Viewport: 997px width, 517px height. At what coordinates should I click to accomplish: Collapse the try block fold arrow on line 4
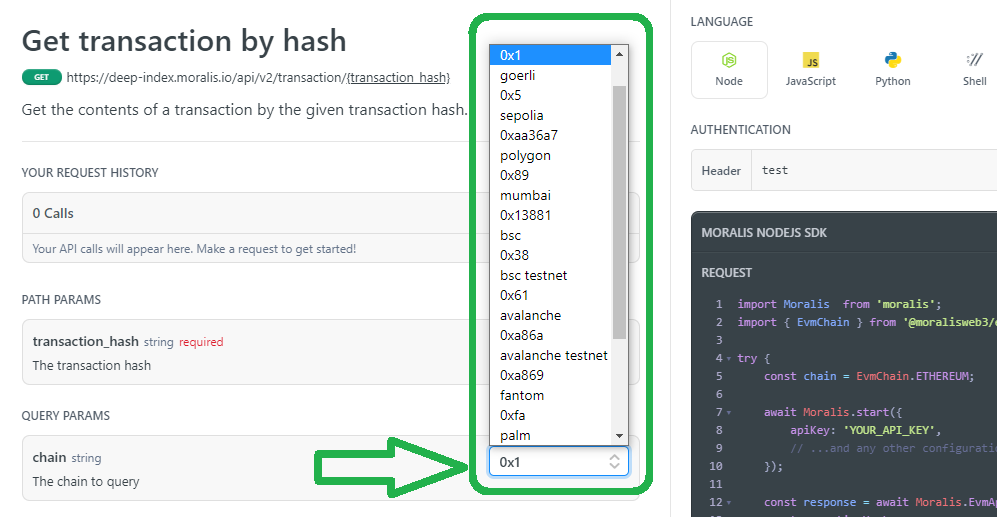pyautogui.click(x=729, y=359)
